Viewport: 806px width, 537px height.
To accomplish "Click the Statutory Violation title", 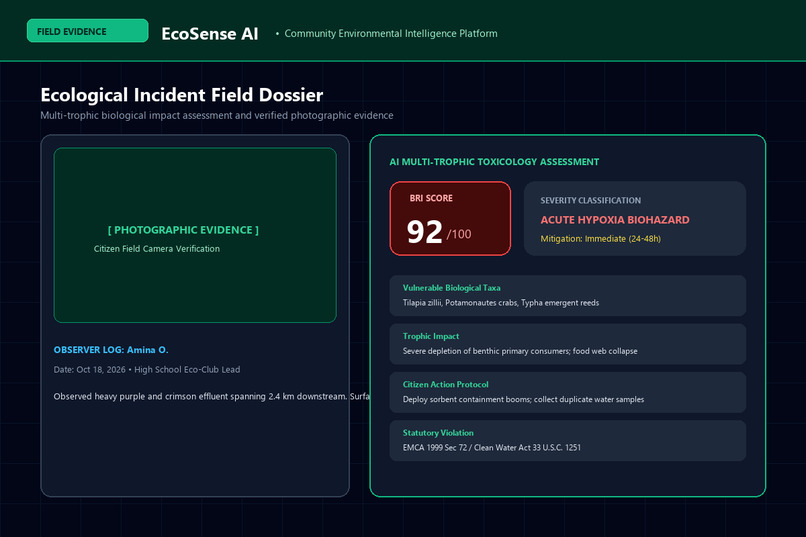I will [438, 433].
